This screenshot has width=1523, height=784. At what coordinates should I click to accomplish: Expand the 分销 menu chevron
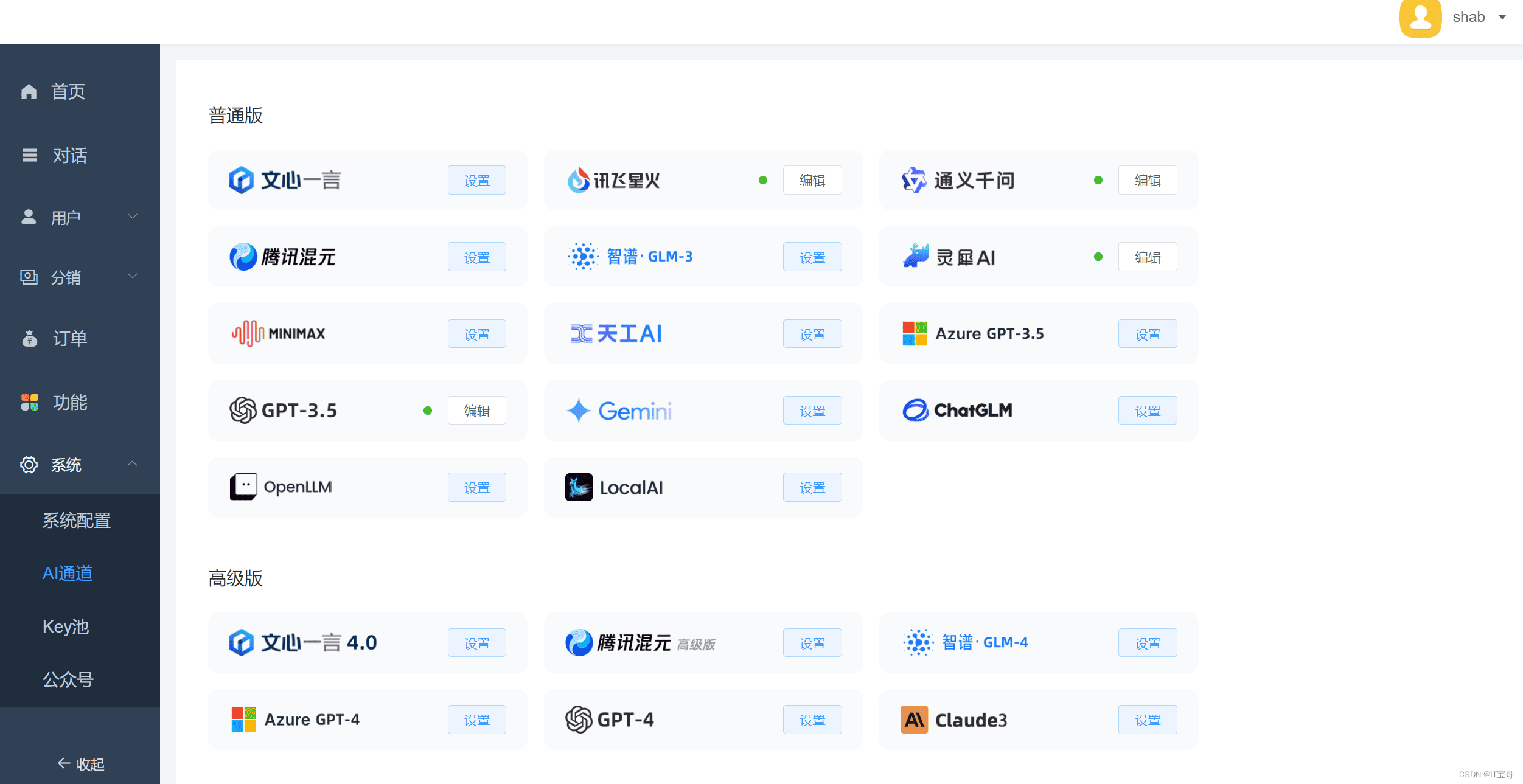tap(132, 276)
